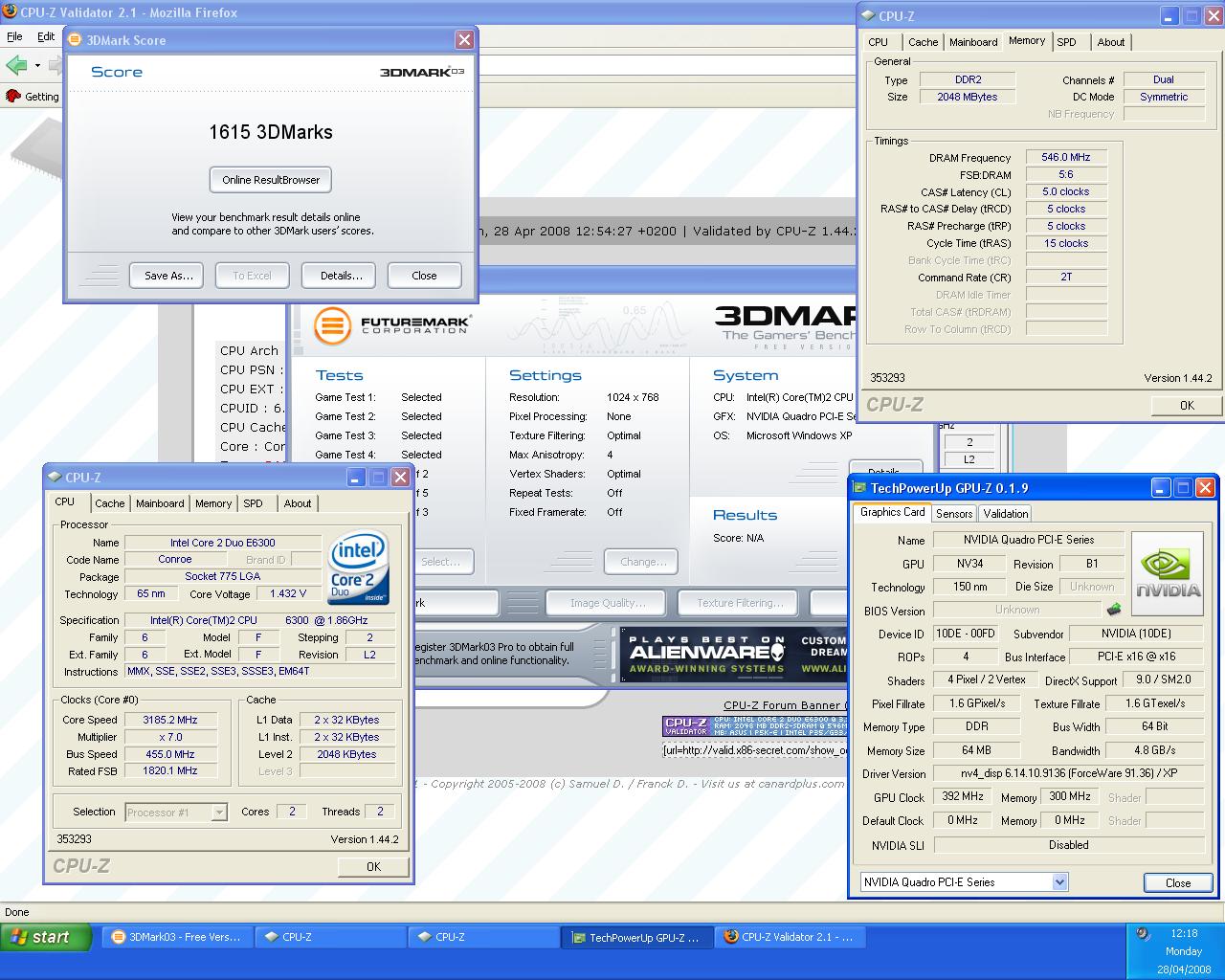Image resolution: width=1225 pixels, height=980 pixels.
Task: Click the Device ID 10DE - 00FD field
Action: [x=966, y=634]
